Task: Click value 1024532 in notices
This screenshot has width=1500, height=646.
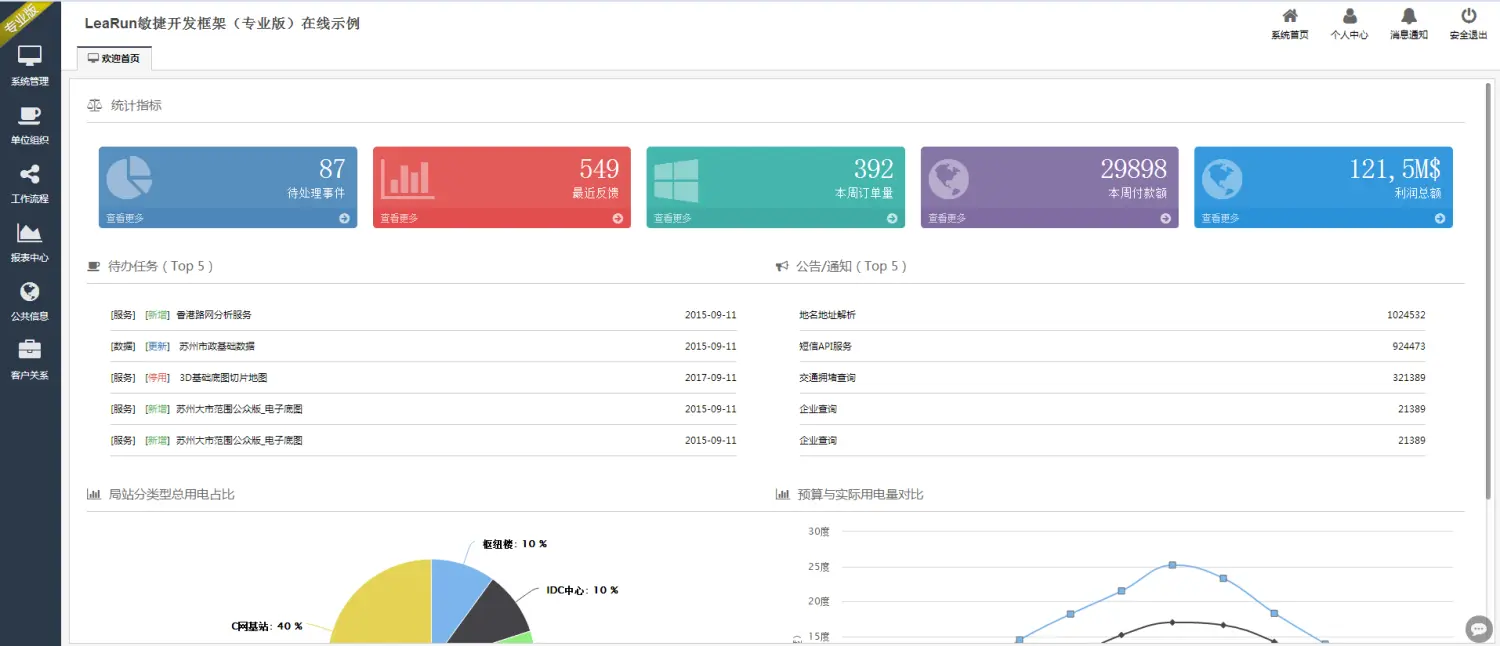Action: point(1406,315)
